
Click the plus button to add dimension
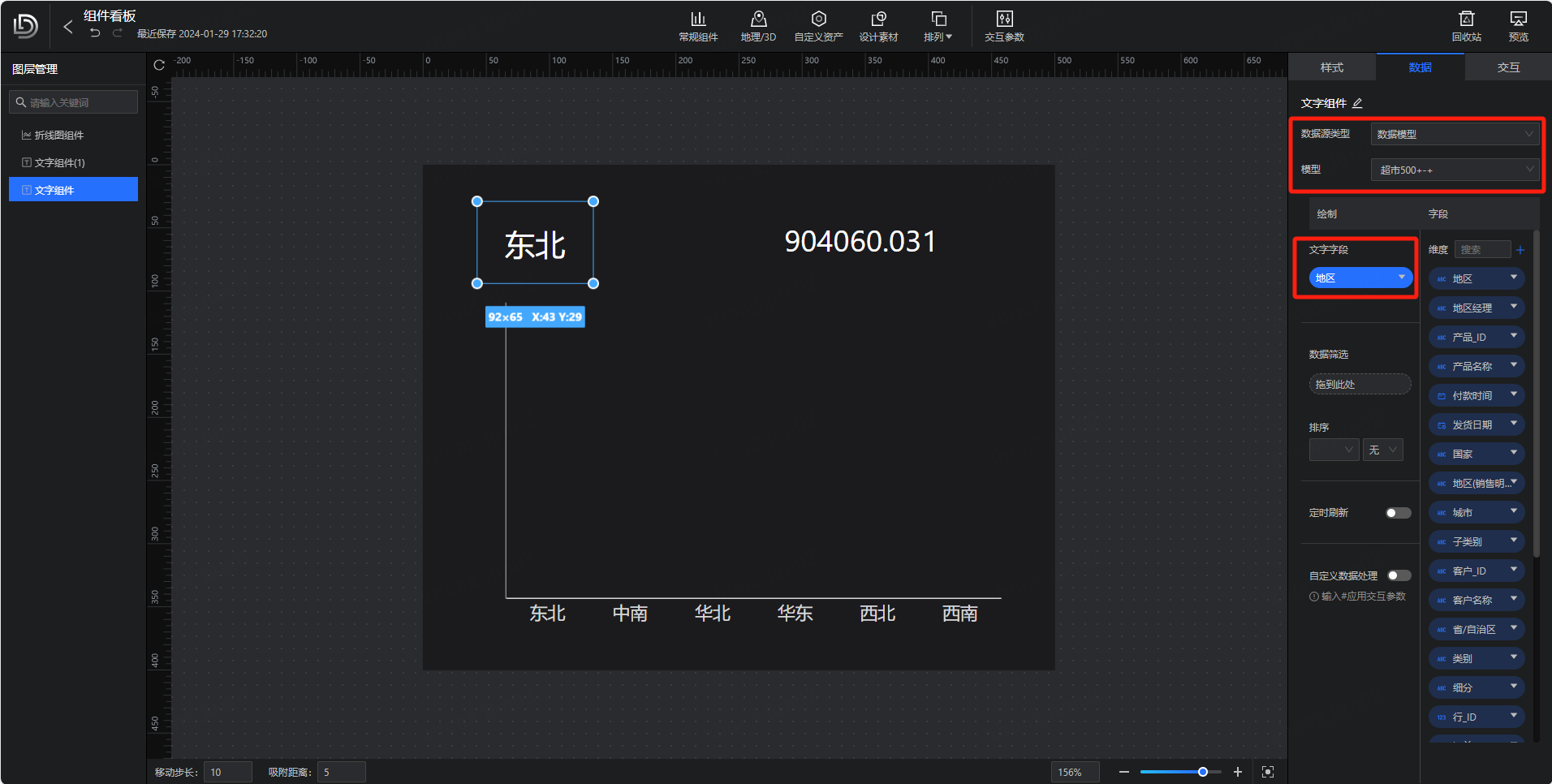point(1520,250)
